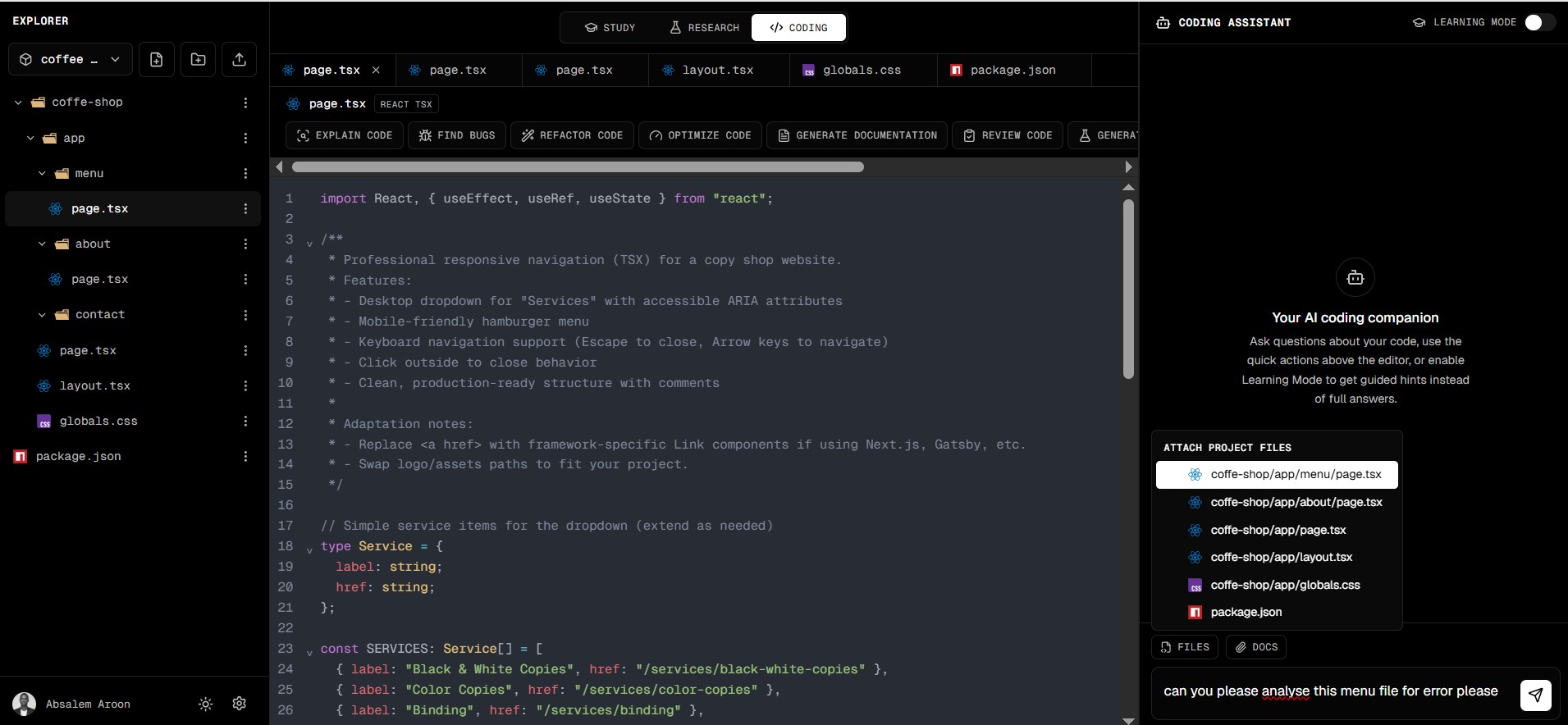This screenshot has width=1568, height=725.
Task: Click the Docs button in assistant
Action: click(1256, 647)
